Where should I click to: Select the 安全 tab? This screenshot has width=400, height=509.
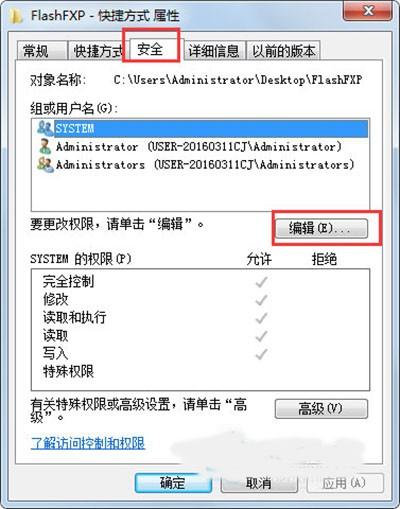click(x=150, y=49)
